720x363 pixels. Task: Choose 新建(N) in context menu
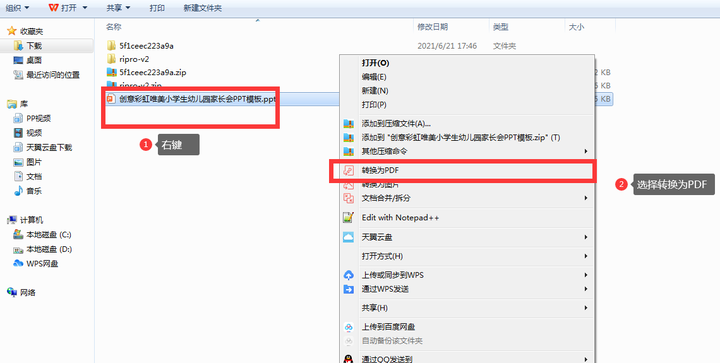375,91
